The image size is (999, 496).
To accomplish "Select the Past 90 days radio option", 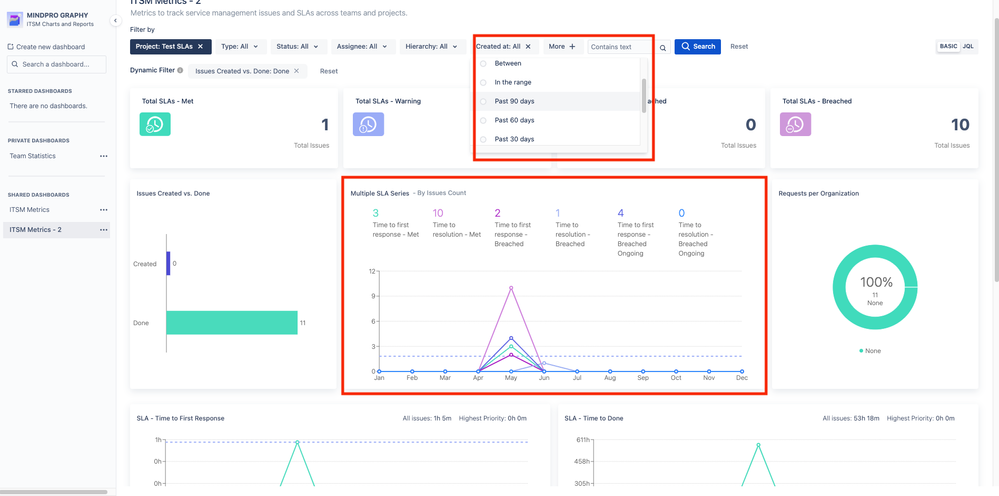I will 484,102.
